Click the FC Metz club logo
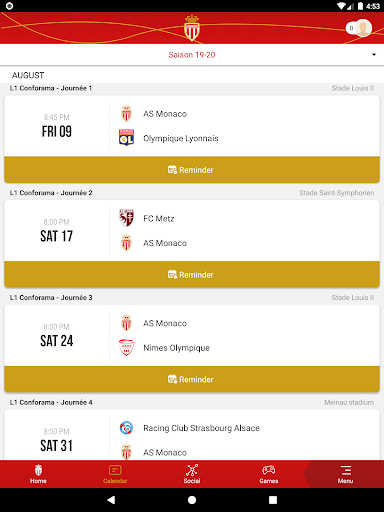 [126, 218]
